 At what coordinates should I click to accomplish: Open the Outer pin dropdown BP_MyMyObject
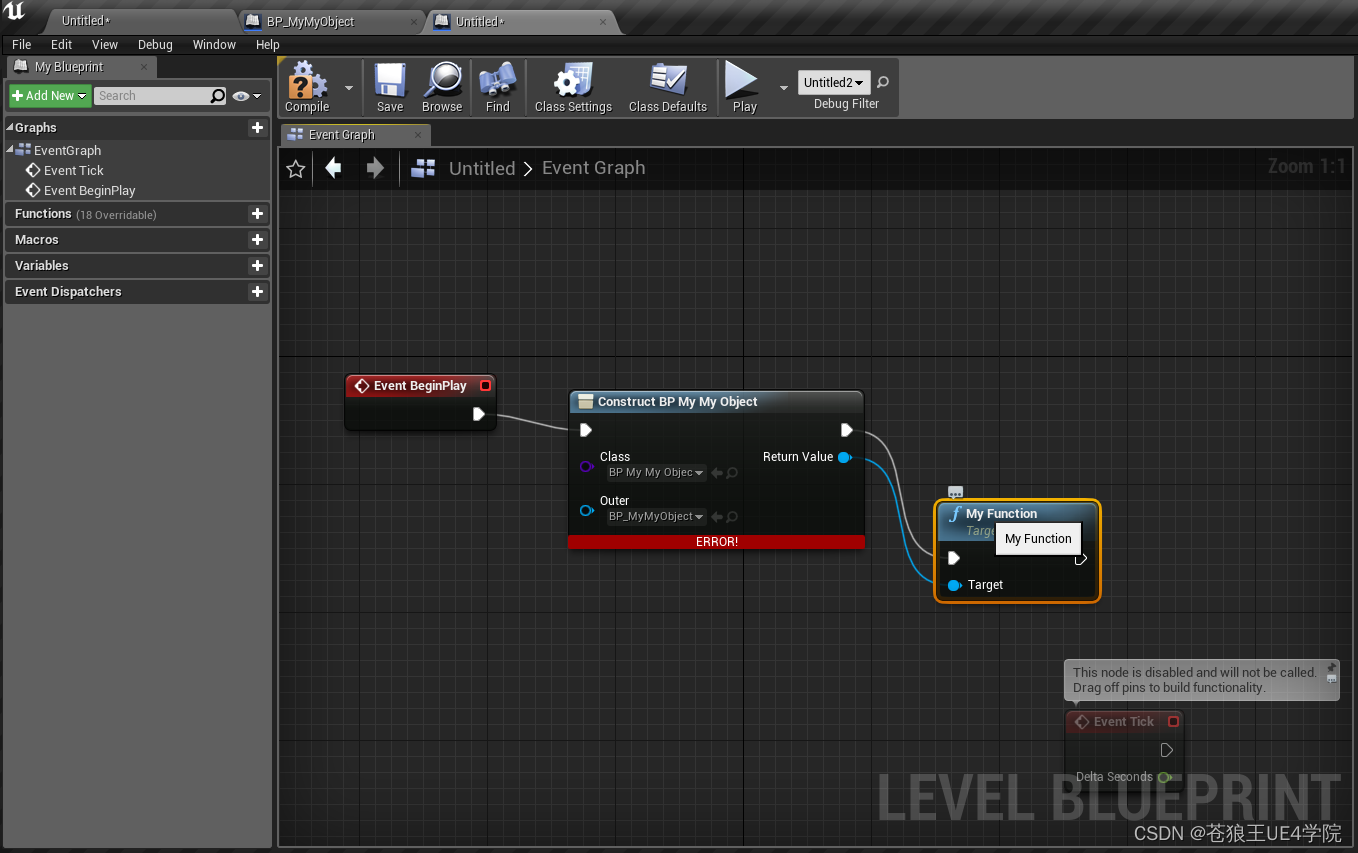(x=656, y=517)
